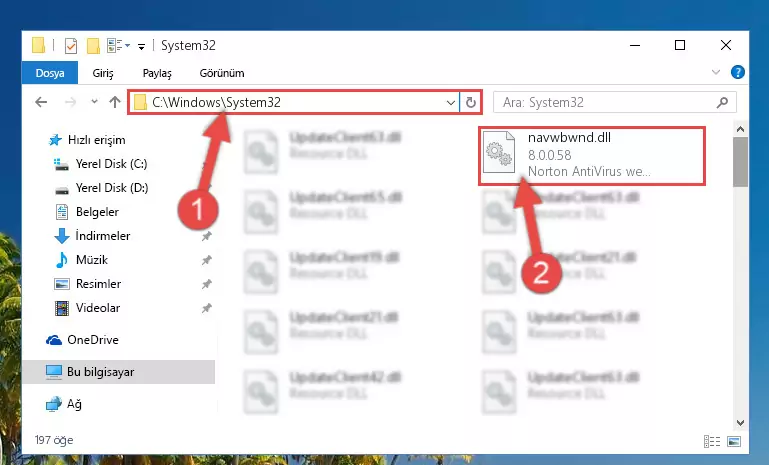
Task: Click the Ara: System32 search box
Action: pos(615,103)
